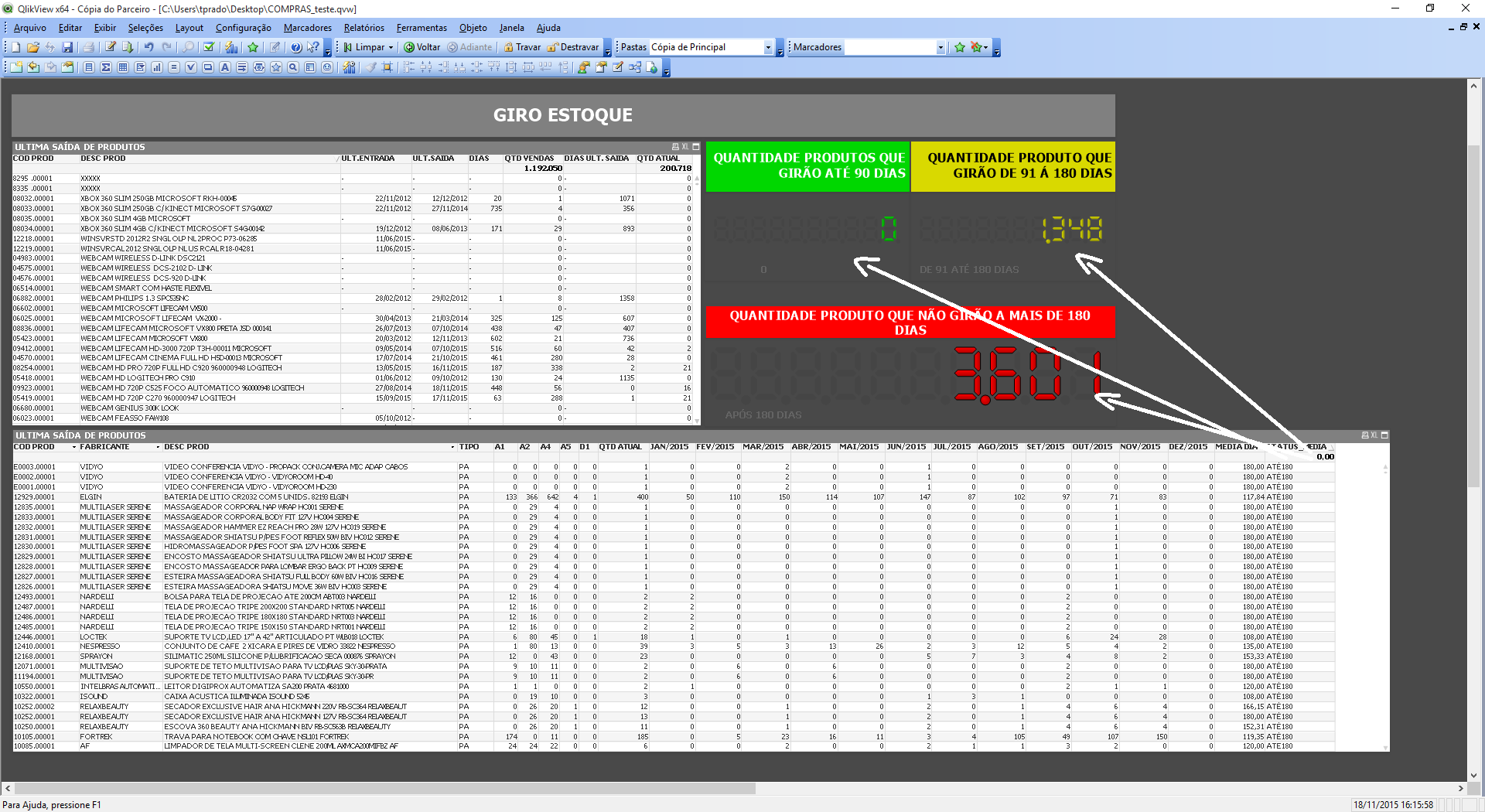The height and width of the screenshot is (812, 1485).
Task: Send the upper table to Excel (XL)
Action: (x=684, y=146)
